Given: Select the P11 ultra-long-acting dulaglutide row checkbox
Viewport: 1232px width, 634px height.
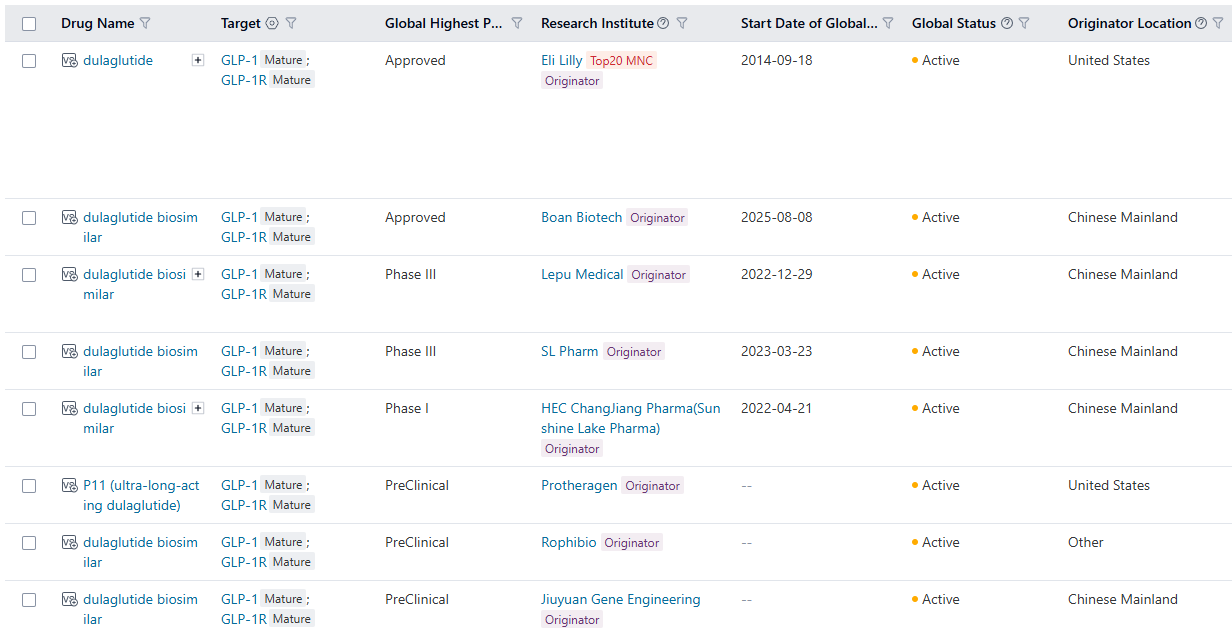Looking at the screenshot, I should (x=29, y=486).
